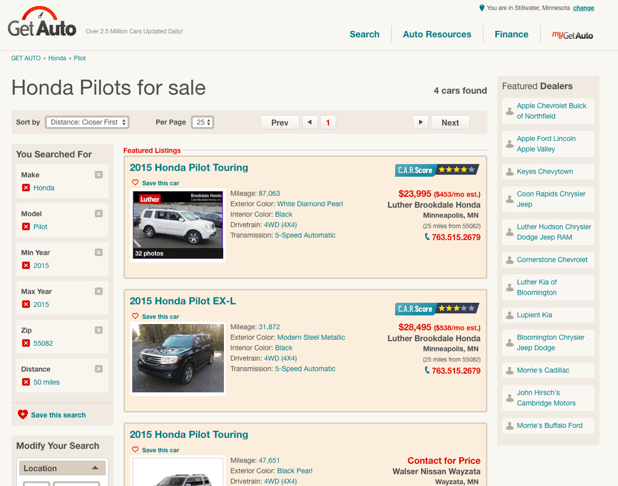Image resolution: width=618 pixels, height=486 pixels.
Task: Open Search menu
Action: pos(364,34)
